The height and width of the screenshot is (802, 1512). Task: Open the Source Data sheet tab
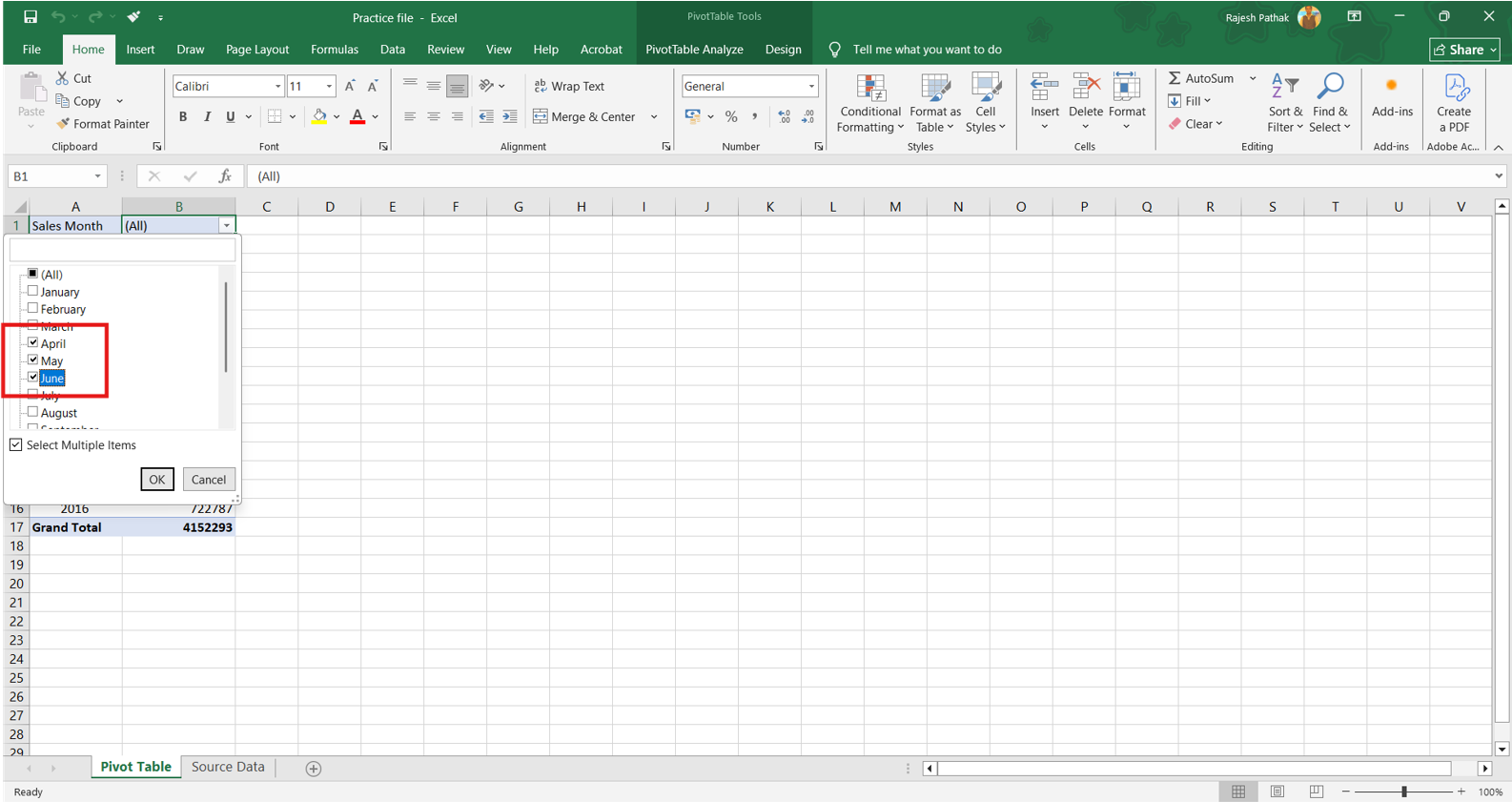point(228,767)
